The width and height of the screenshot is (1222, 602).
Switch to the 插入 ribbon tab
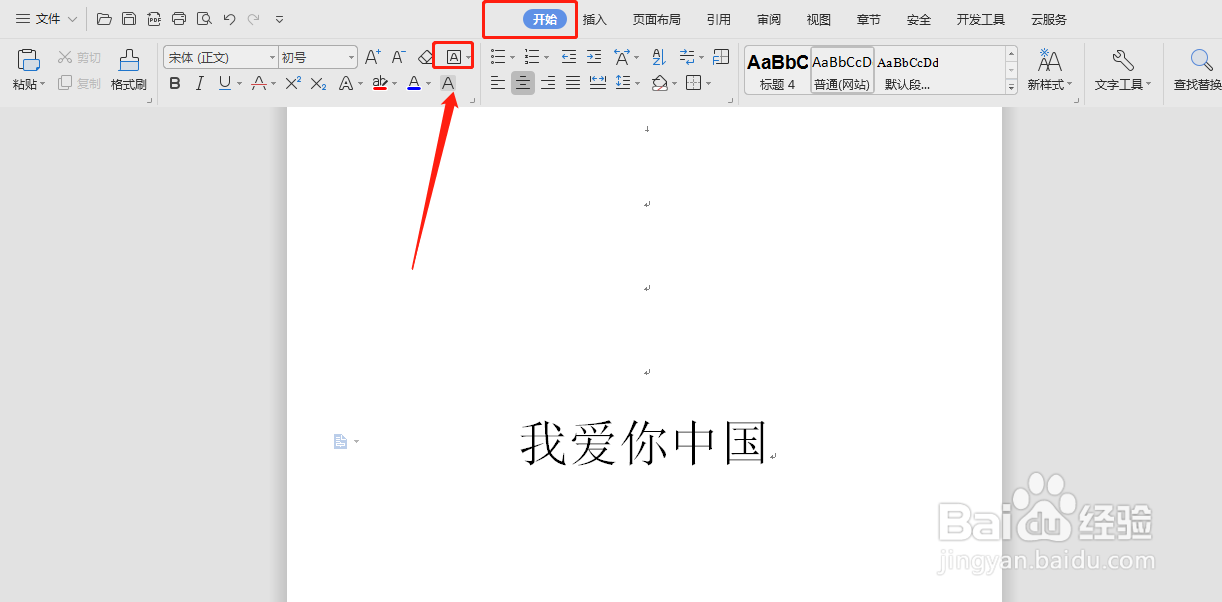[x=595, y=18]
